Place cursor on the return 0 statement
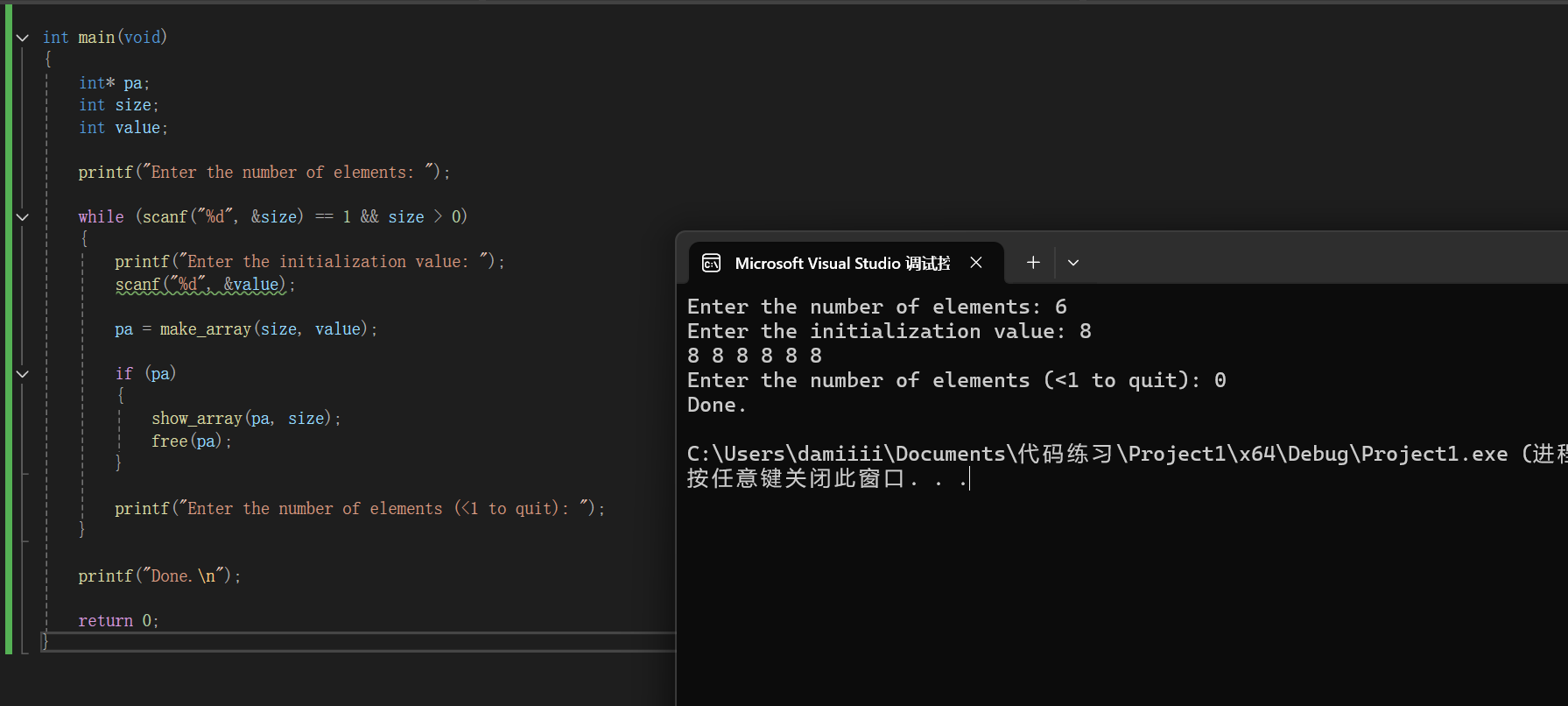 (118, 621)
